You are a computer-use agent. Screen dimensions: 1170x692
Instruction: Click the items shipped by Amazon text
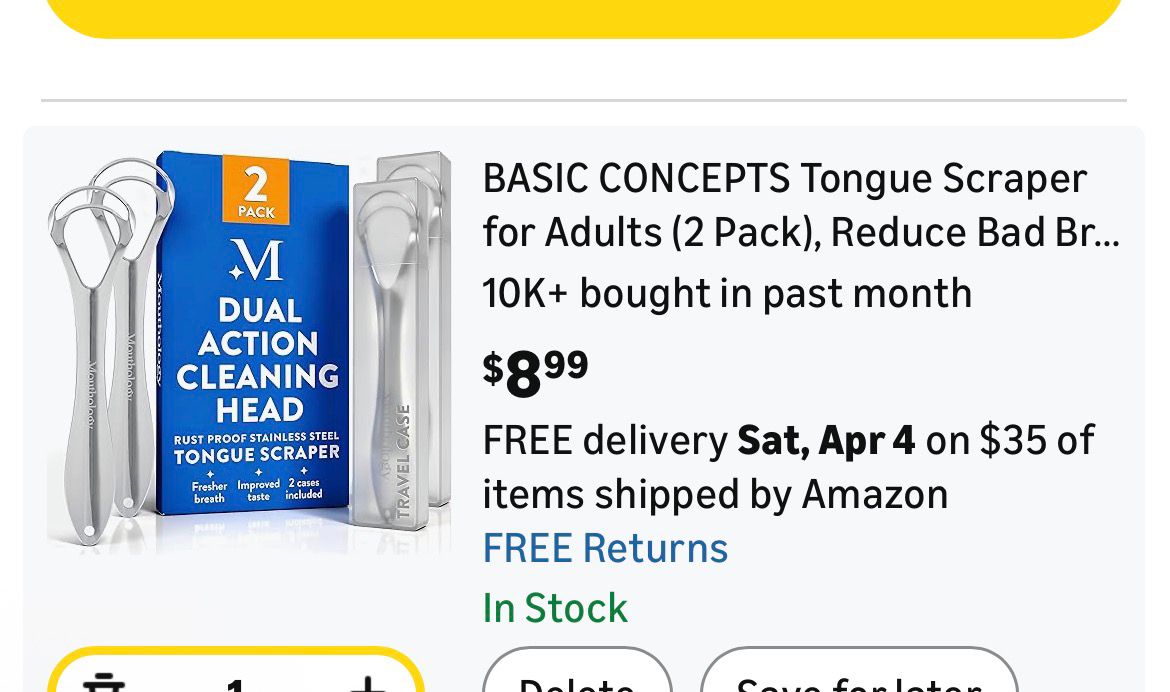point(715,494)
